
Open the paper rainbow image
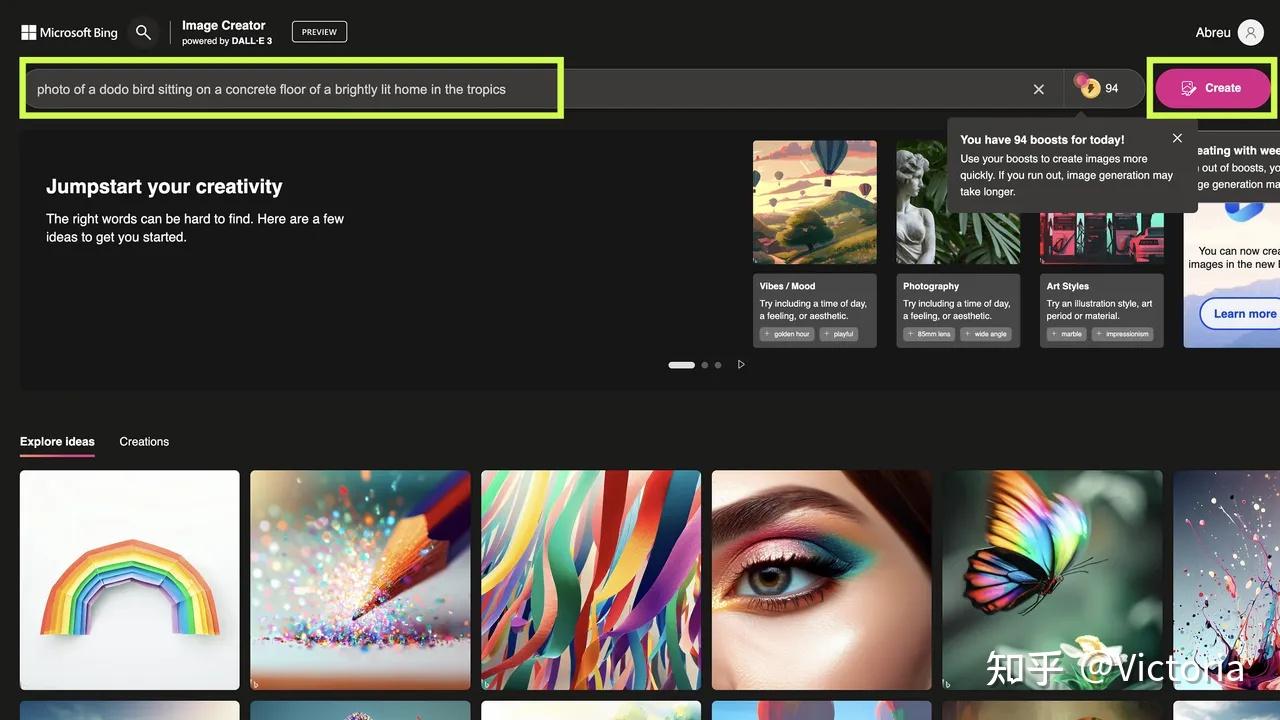130,580
